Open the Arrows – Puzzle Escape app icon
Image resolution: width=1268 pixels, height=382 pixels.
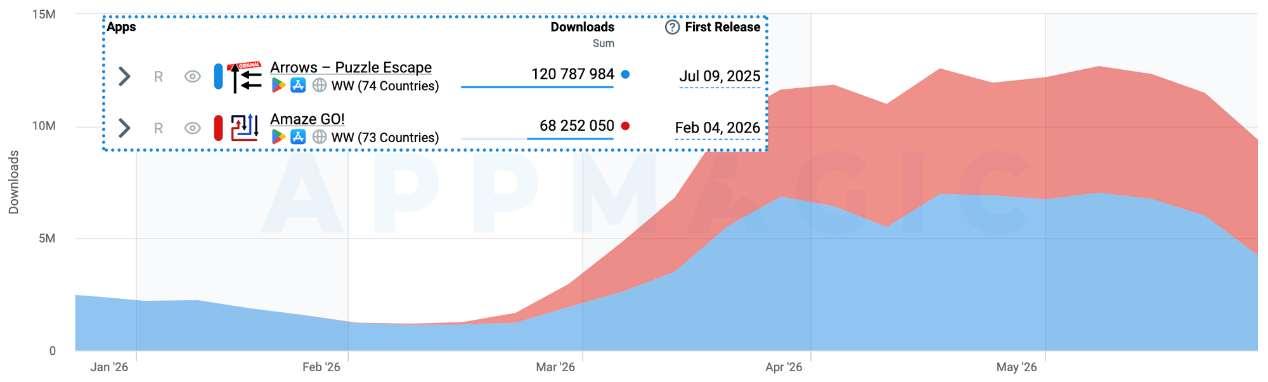[x=246, y=77]
